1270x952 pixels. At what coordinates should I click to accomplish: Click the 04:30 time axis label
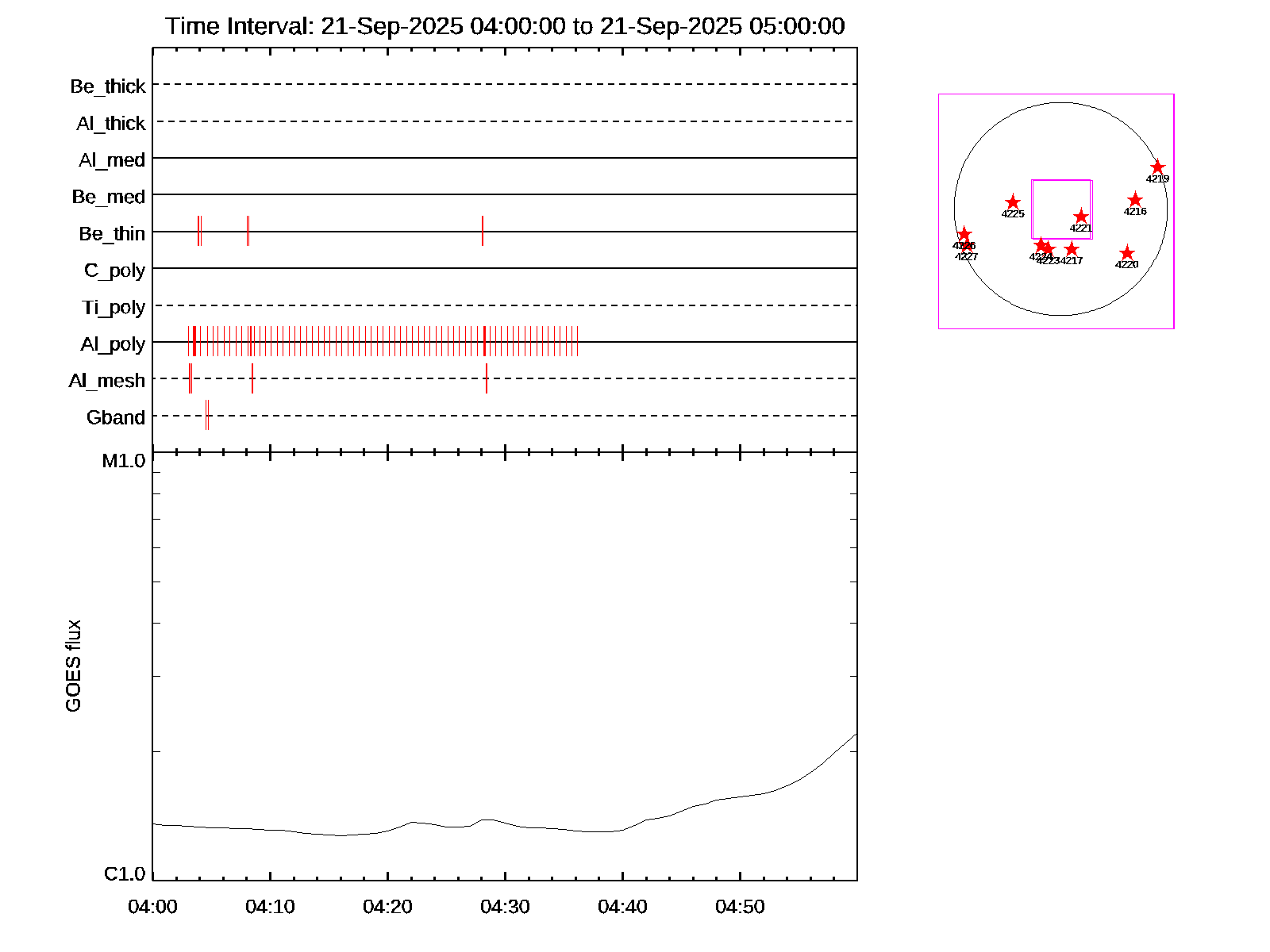tap(505, 907)
